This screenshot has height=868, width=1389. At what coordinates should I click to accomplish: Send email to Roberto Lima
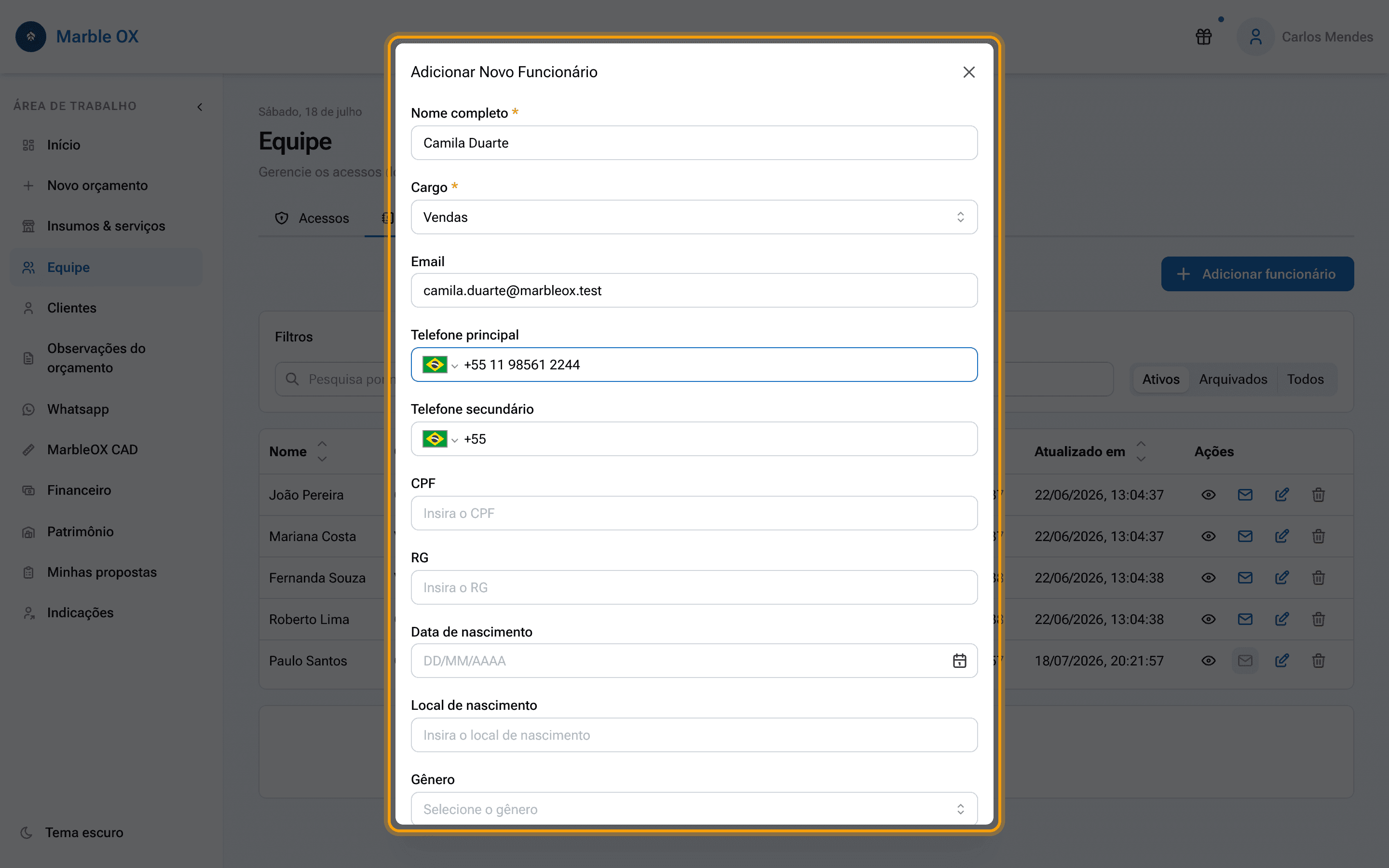[1245, 620]
